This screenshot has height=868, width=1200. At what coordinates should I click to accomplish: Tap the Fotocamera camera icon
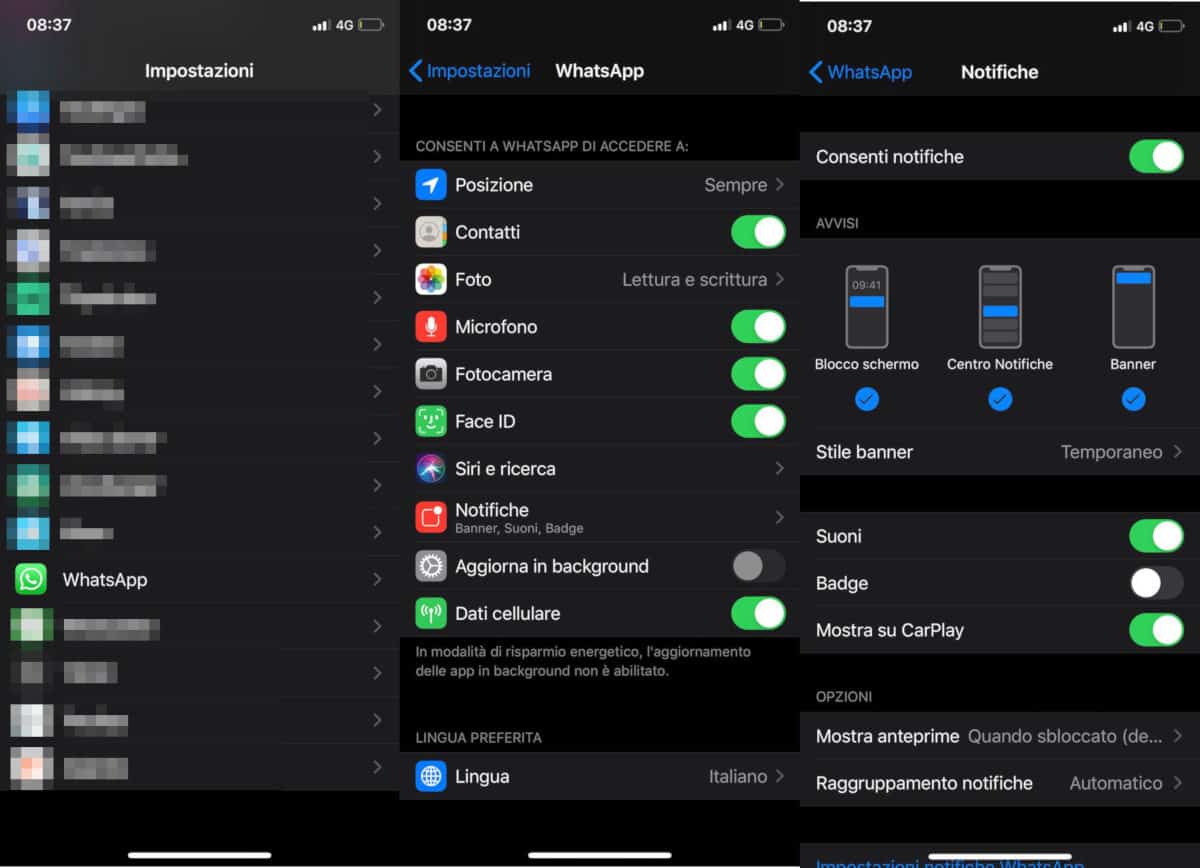coord(431,374)
